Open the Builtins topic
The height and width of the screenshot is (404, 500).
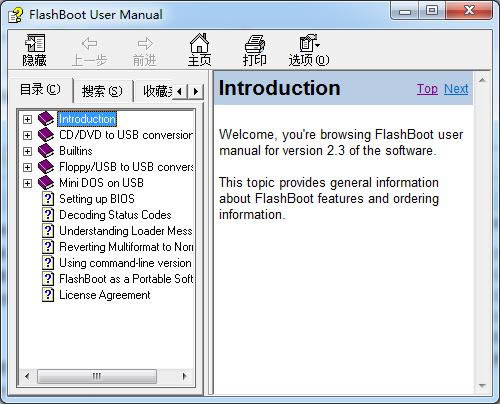tap(76, 151)
